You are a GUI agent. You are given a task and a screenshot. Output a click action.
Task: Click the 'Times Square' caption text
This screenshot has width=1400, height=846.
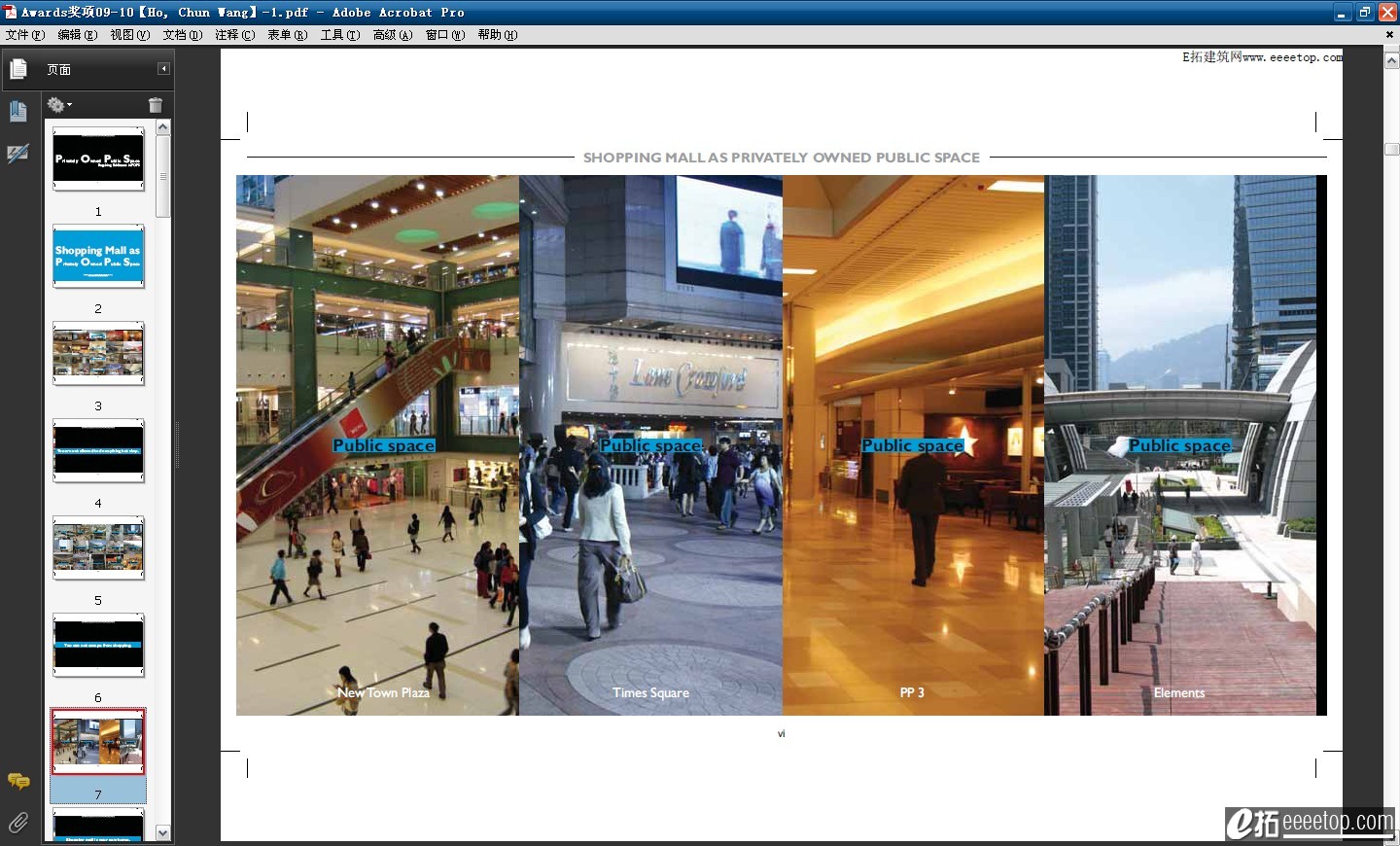click(x=650, y=692)
